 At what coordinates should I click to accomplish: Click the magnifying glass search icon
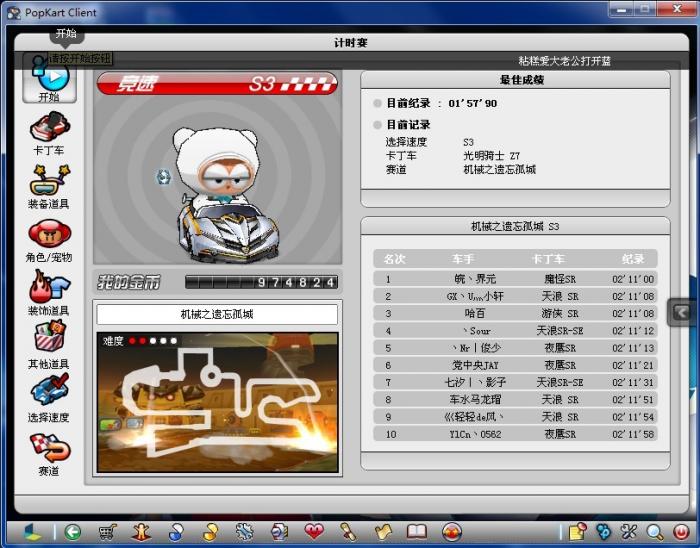click(654, 532)
